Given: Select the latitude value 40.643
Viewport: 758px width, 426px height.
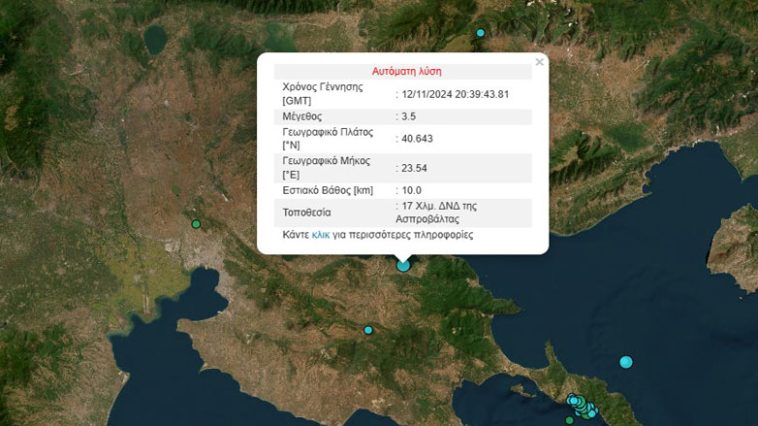Looking at the screenshot, I should coord(418,138).
